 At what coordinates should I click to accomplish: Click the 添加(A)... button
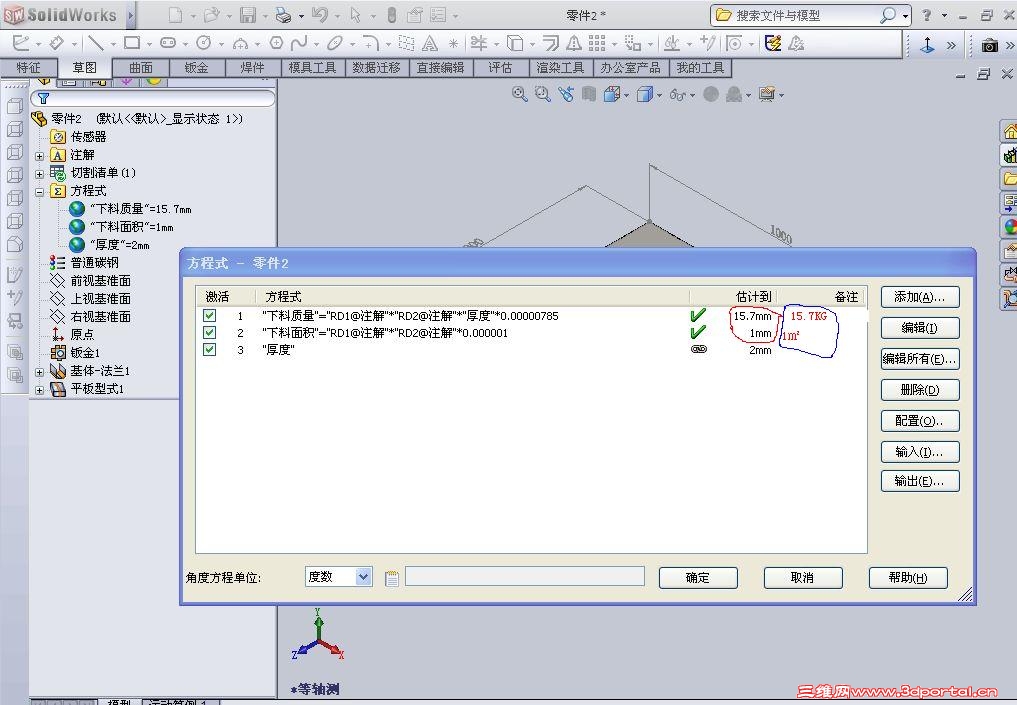tap(920, 297)
